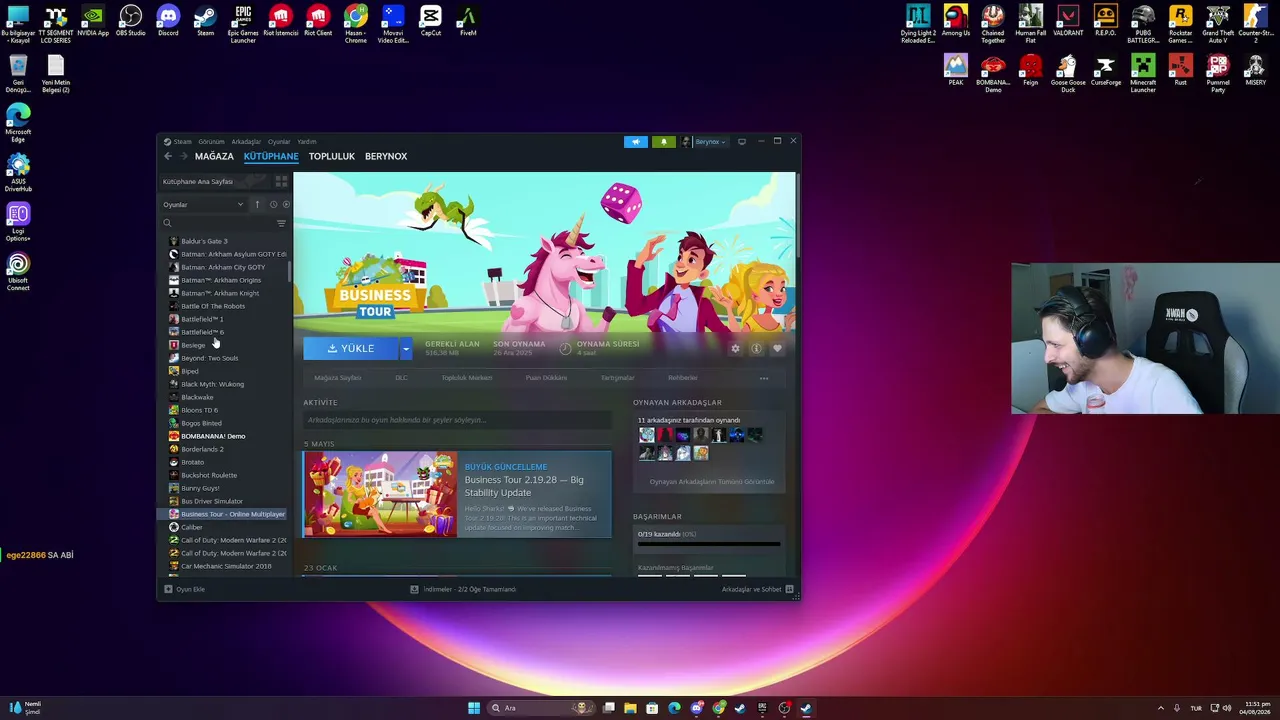
Task: Select Baldur's Gate 3 in library
Action: tap(204, 241)
